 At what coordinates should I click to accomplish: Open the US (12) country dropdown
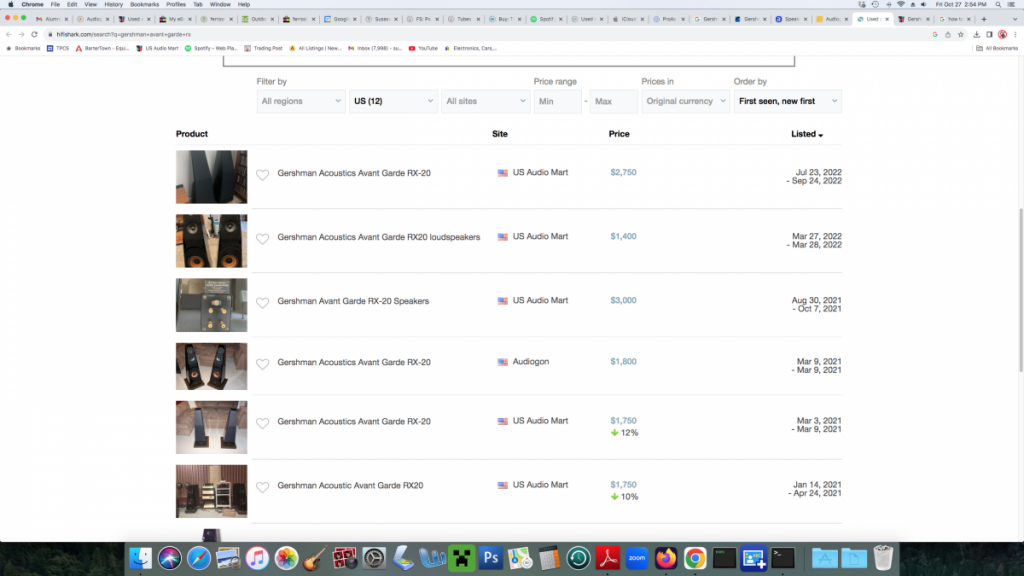pos(393,101)
